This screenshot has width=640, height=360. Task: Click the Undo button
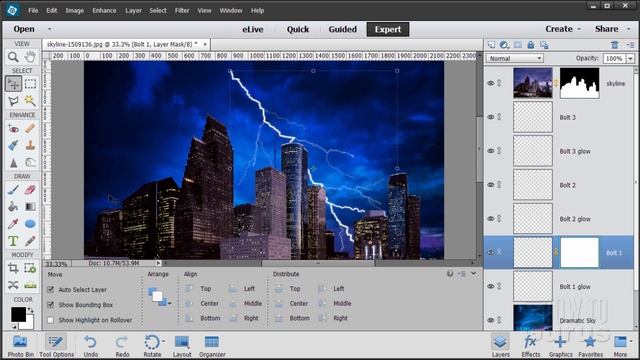(x=91, y=345)
